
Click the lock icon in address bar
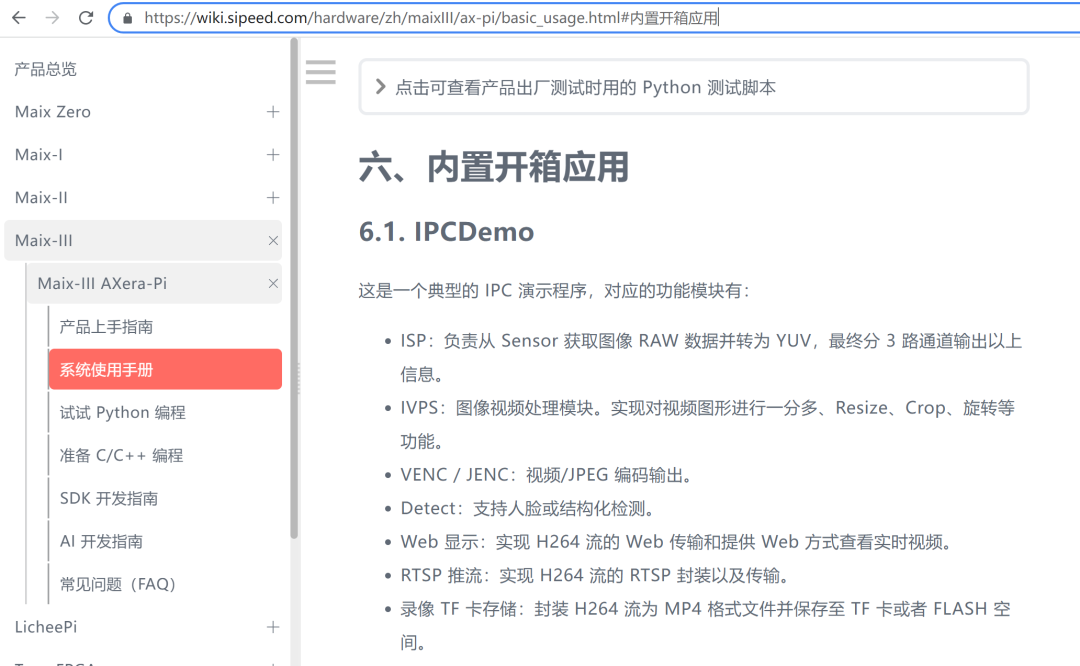127,19
